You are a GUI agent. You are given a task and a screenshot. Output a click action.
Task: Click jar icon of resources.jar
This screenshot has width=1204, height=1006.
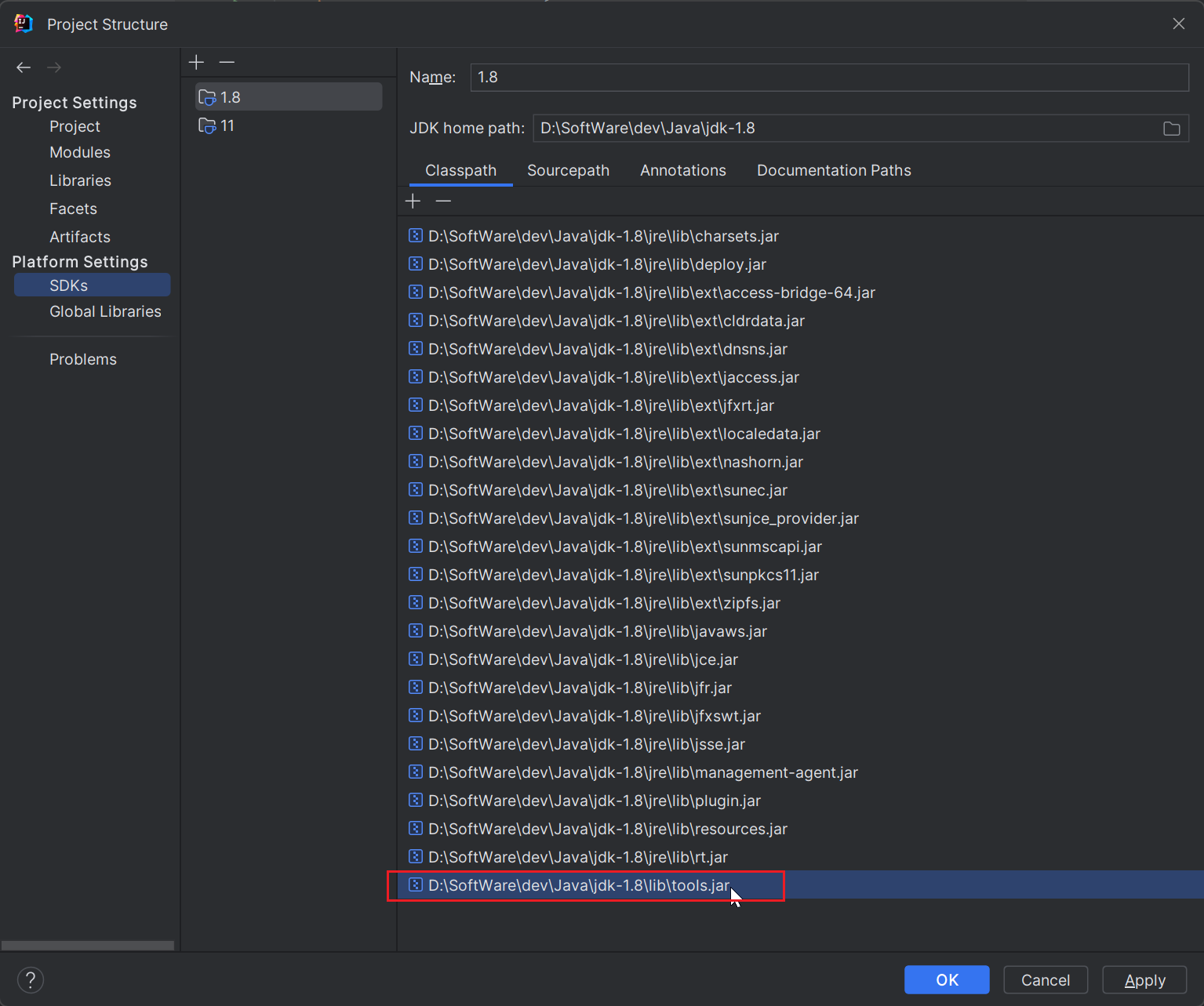pyautogui.click(x=416, y=828)
